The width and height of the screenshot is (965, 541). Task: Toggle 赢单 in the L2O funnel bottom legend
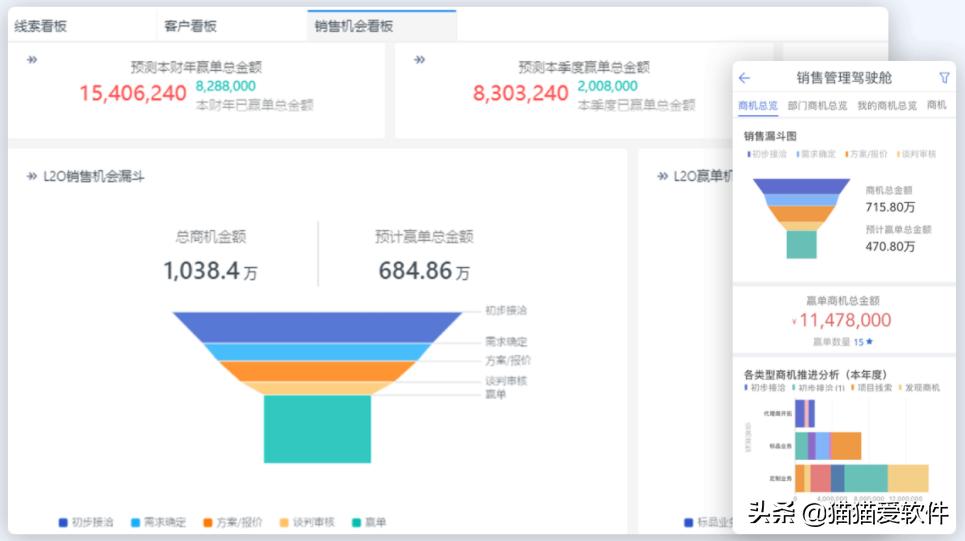pos(369,523)
